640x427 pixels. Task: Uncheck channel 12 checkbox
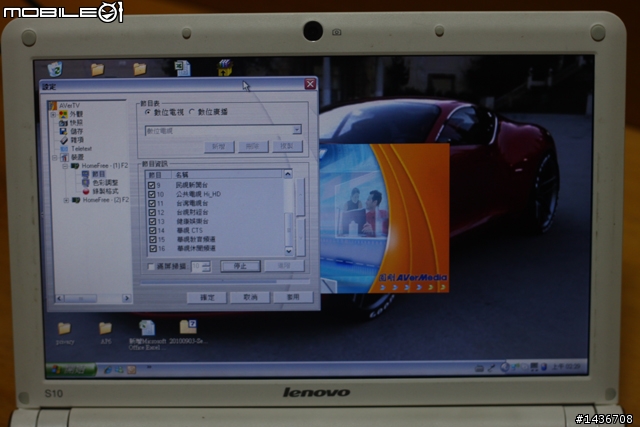tap(152, 212)
